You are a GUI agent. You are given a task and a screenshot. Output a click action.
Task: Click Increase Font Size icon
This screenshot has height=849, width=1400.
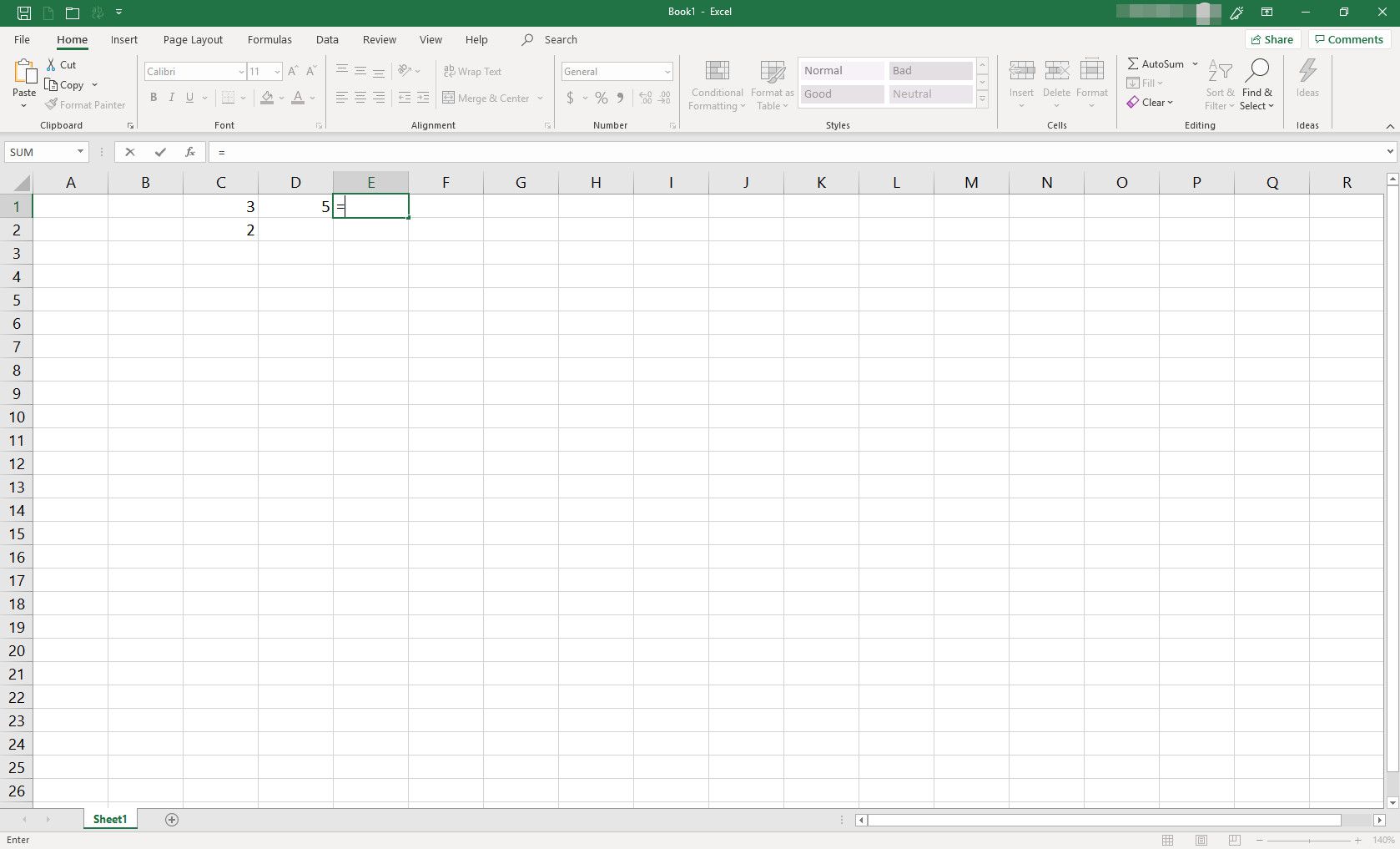293,72
